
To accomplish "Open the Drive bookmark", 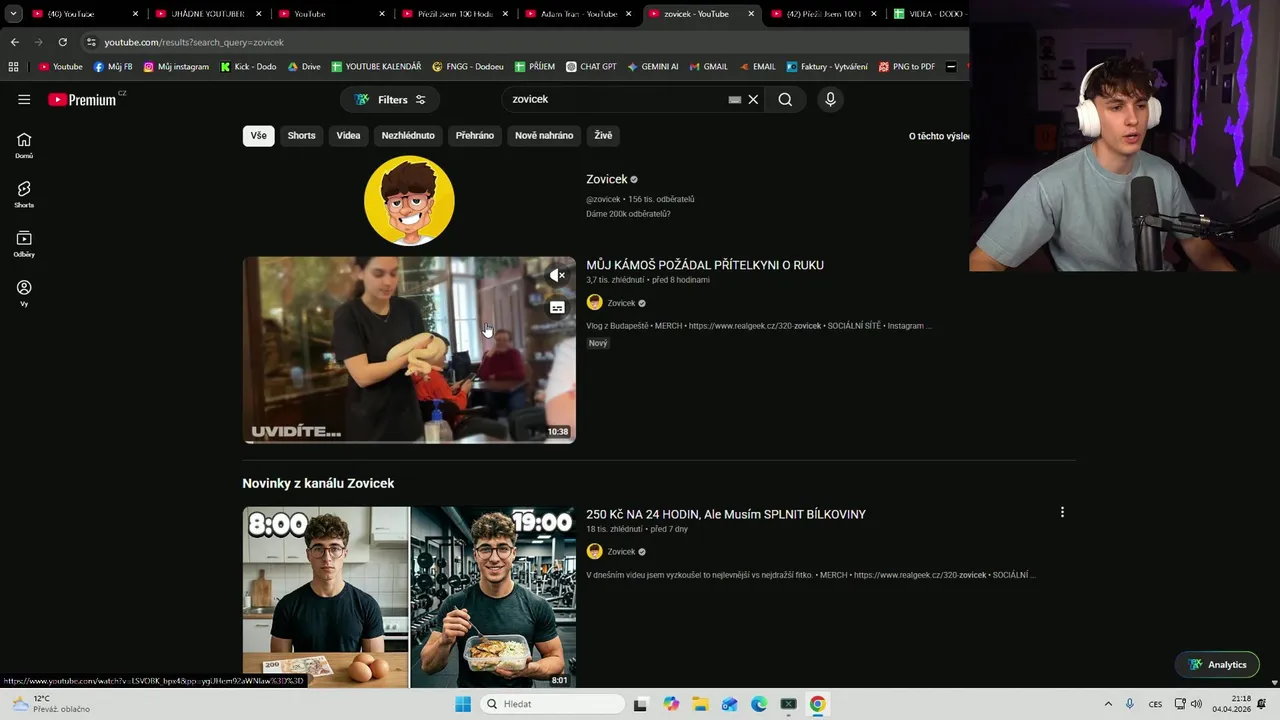I will coord(305,67).
